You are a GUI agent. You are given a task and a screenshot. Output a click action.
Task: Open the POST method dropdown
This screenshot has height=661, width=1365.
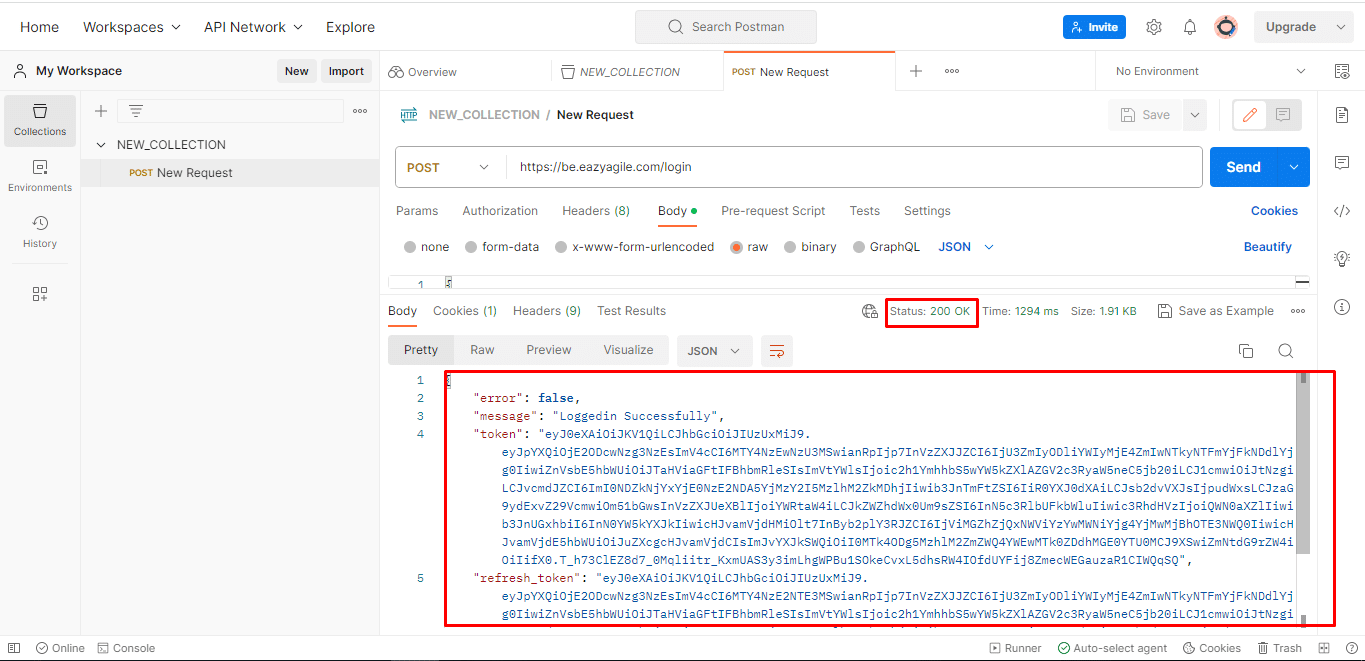coord(450,167)
